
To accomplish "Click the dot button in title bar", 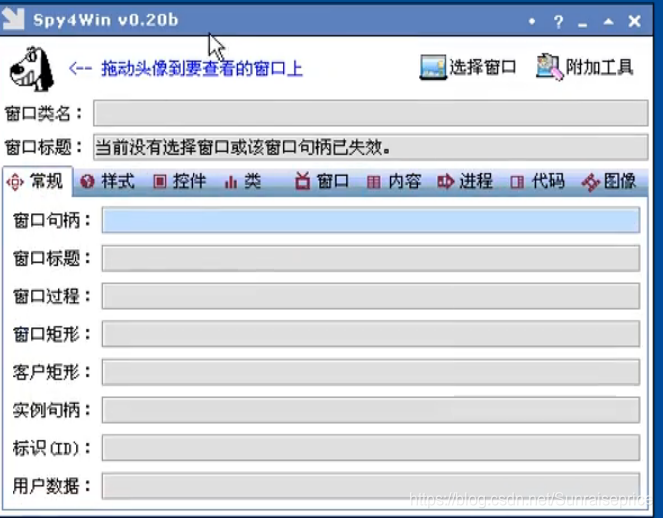I will (x=532, y=21).
